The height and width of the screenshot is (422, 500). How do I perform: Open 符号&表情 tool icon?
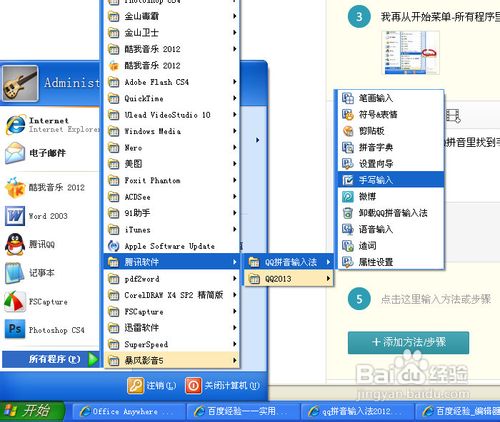(348, 115)
